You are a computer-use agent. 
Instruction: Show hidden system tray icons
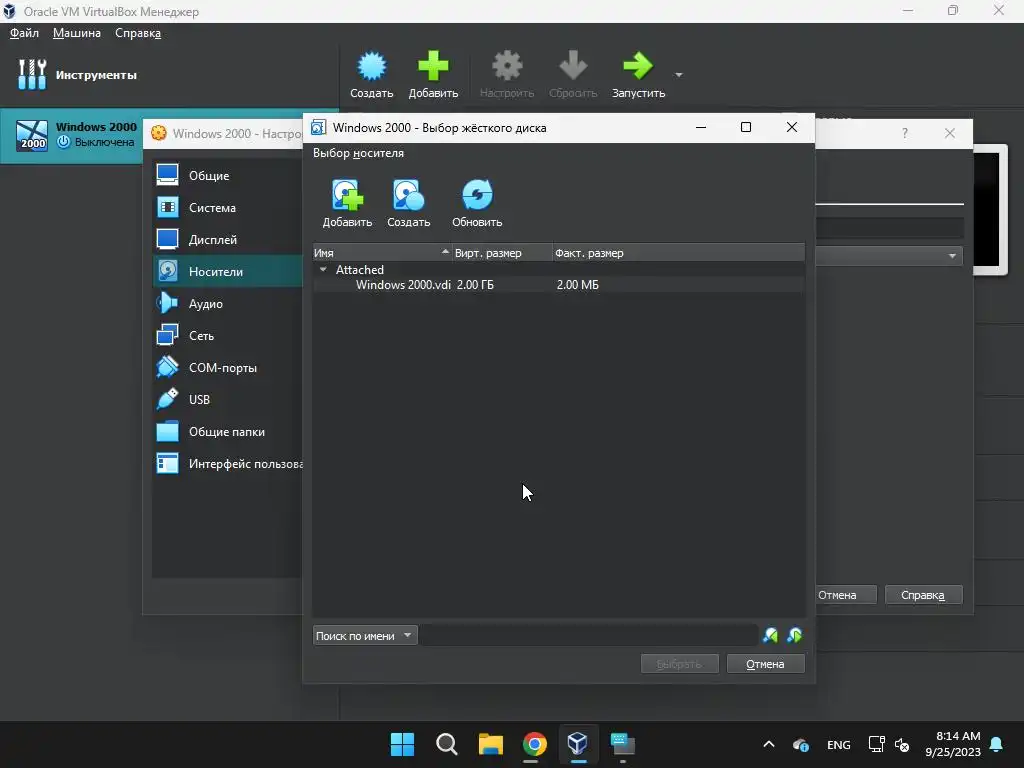point(769,744)
